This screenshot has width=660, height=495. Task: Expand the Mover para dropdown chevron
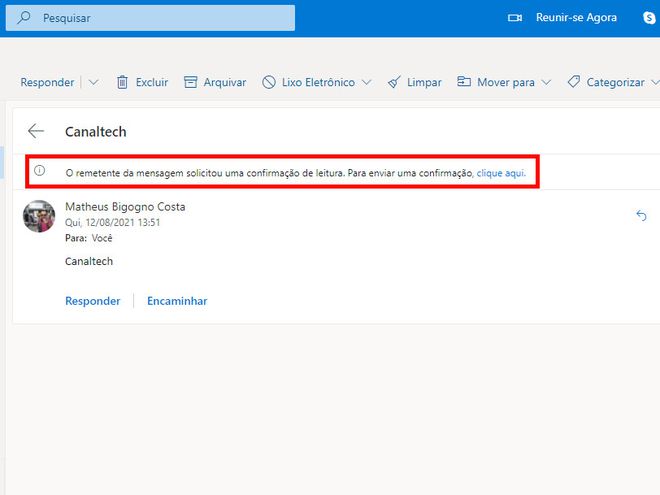(x=546, y=82)
